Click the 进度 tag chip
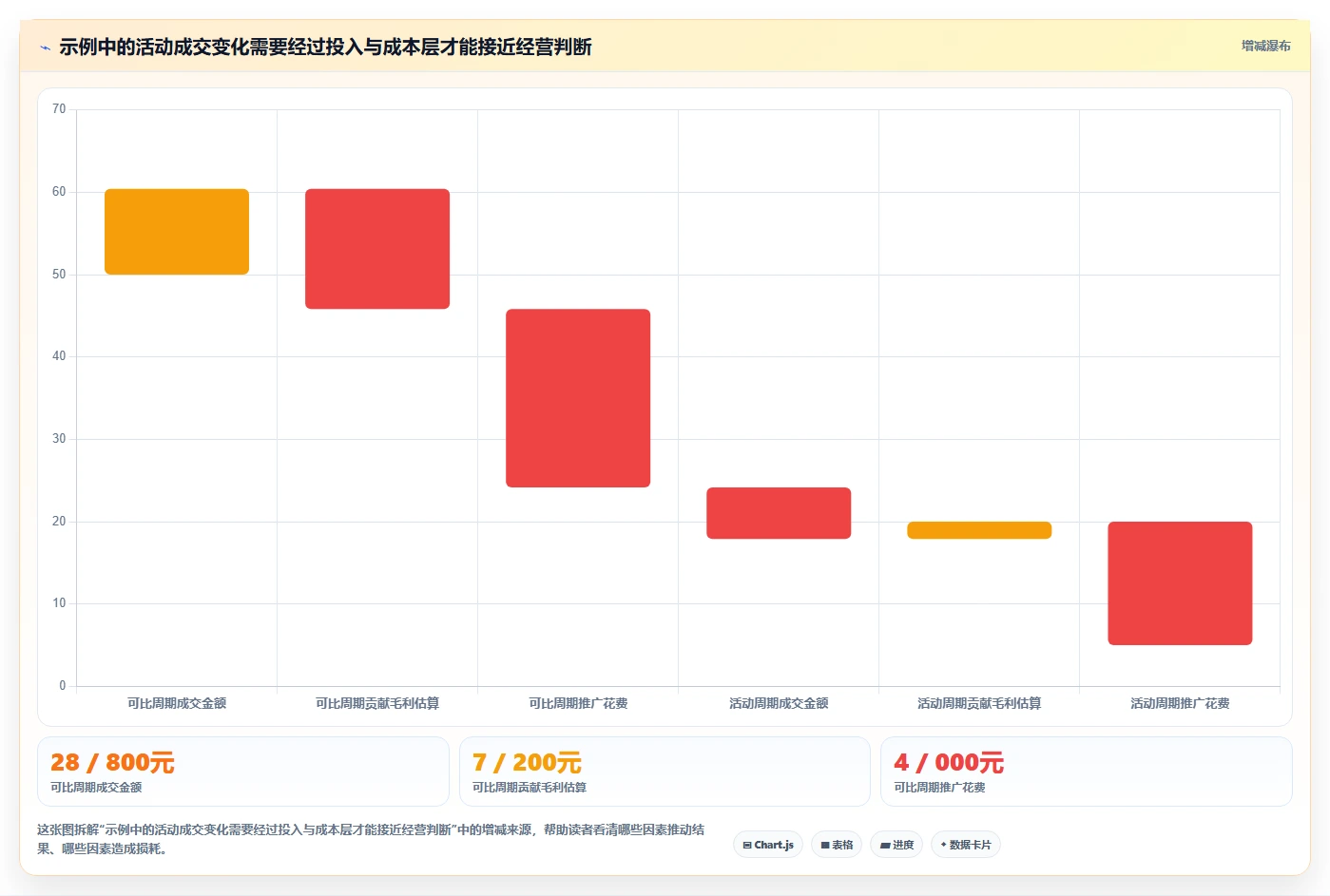The image size is (1330, 896). 896,845
